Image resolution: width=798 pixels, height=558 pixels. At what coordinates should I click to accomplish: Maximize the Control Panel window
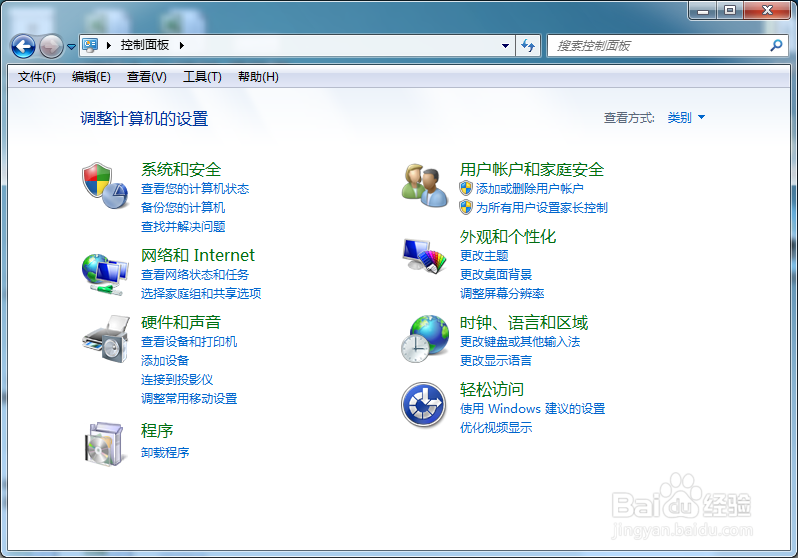730,10
